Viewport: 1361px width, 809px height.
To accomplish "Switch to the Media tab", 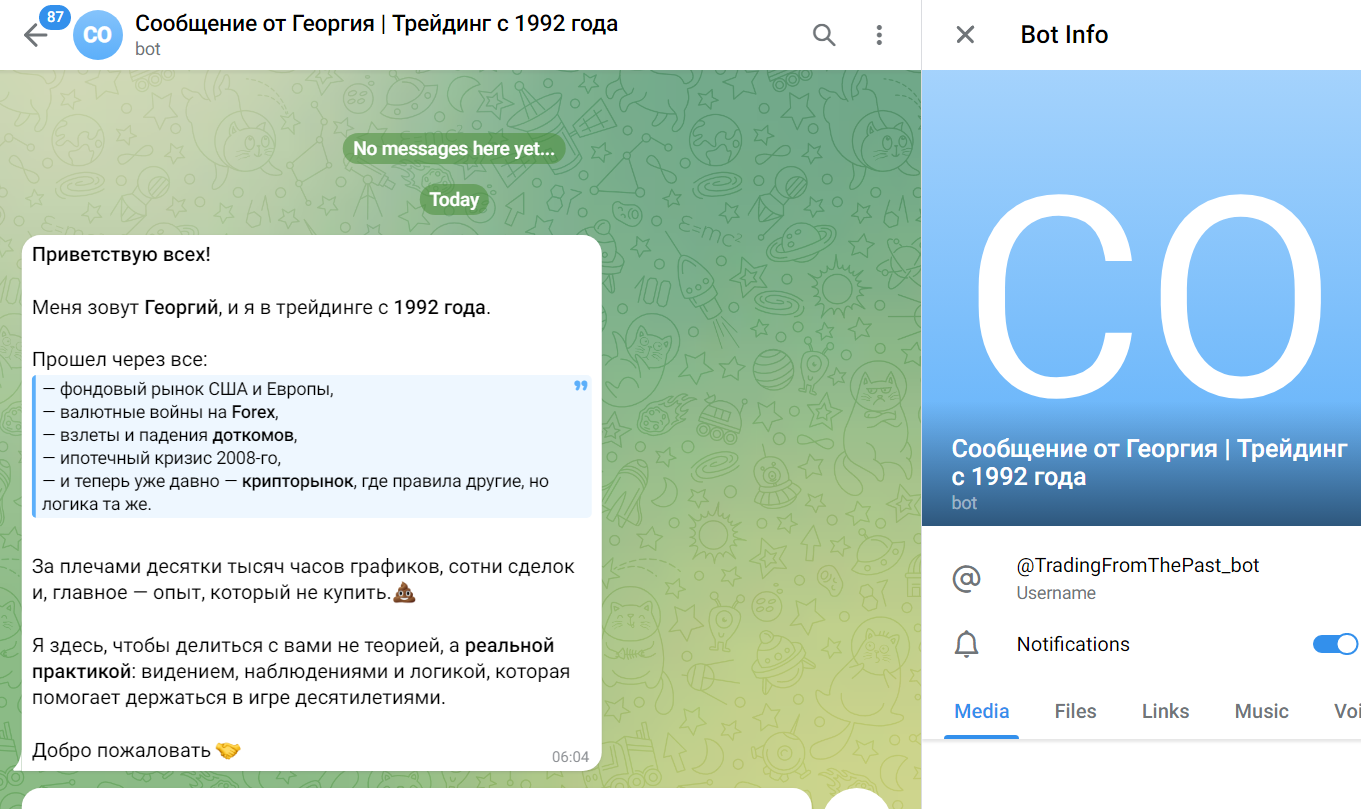I will (x=981, y=711).
